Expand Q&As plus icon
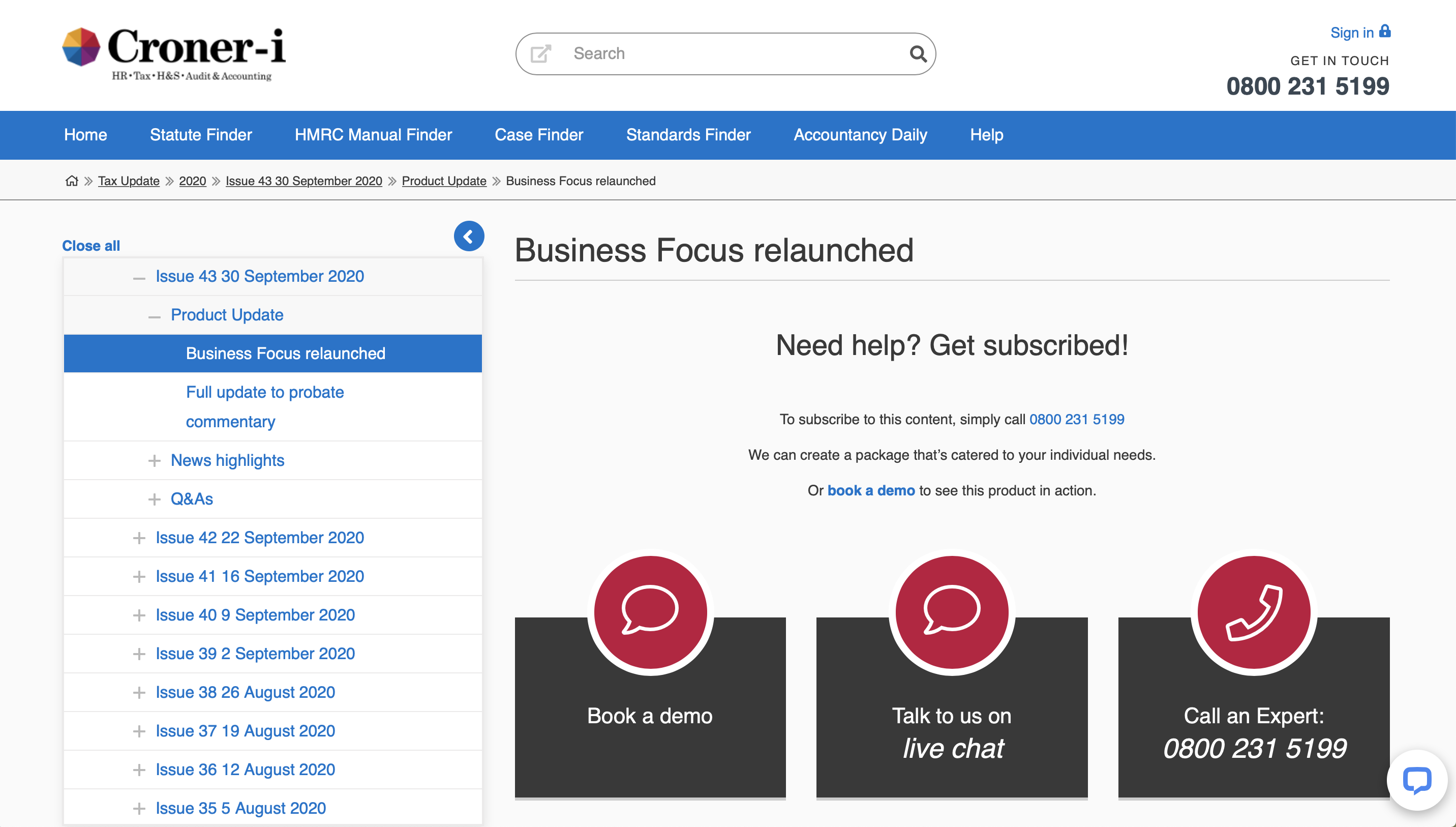 tap(155, 499)
